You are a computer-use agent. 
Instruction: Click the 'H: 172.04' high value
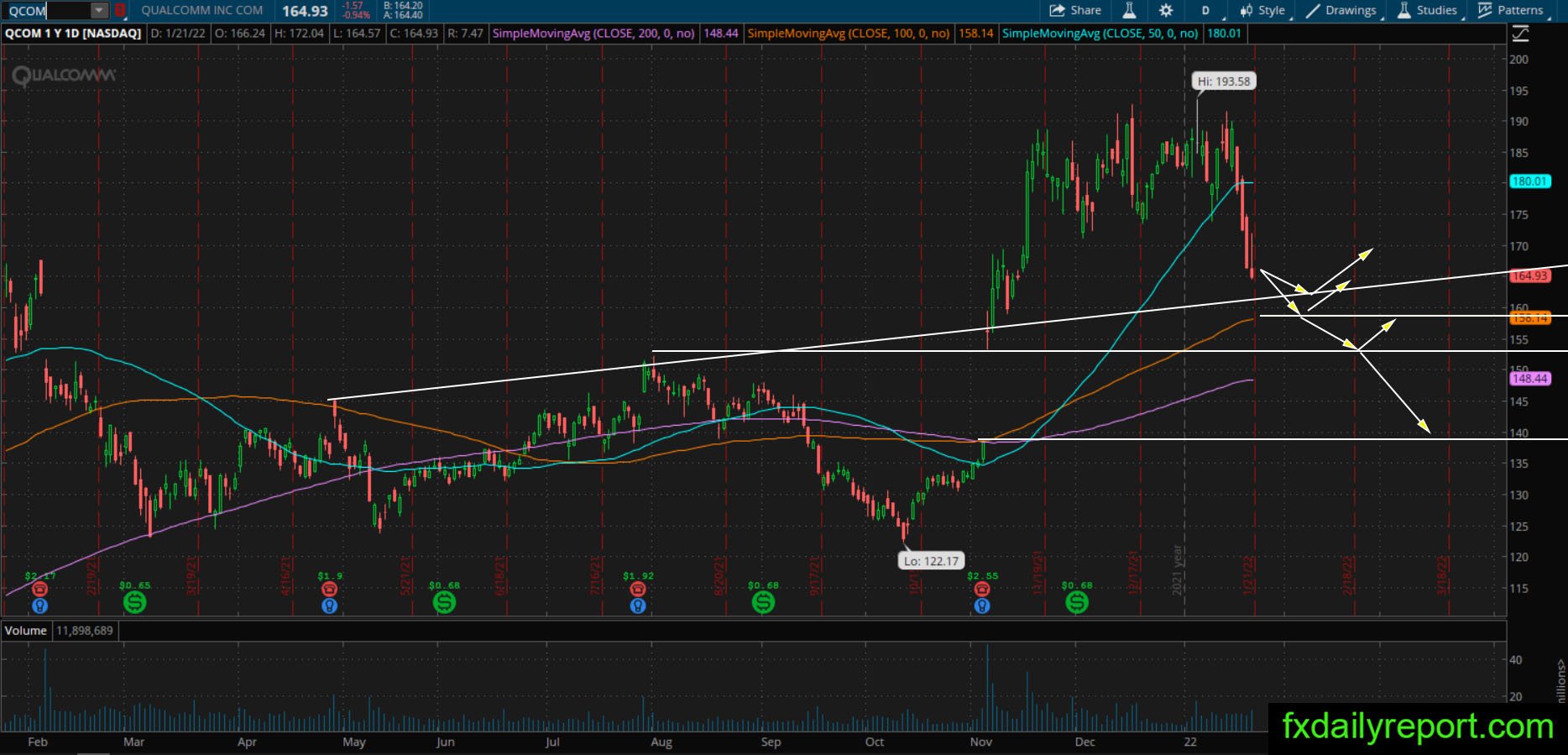(x=299, y=34)
